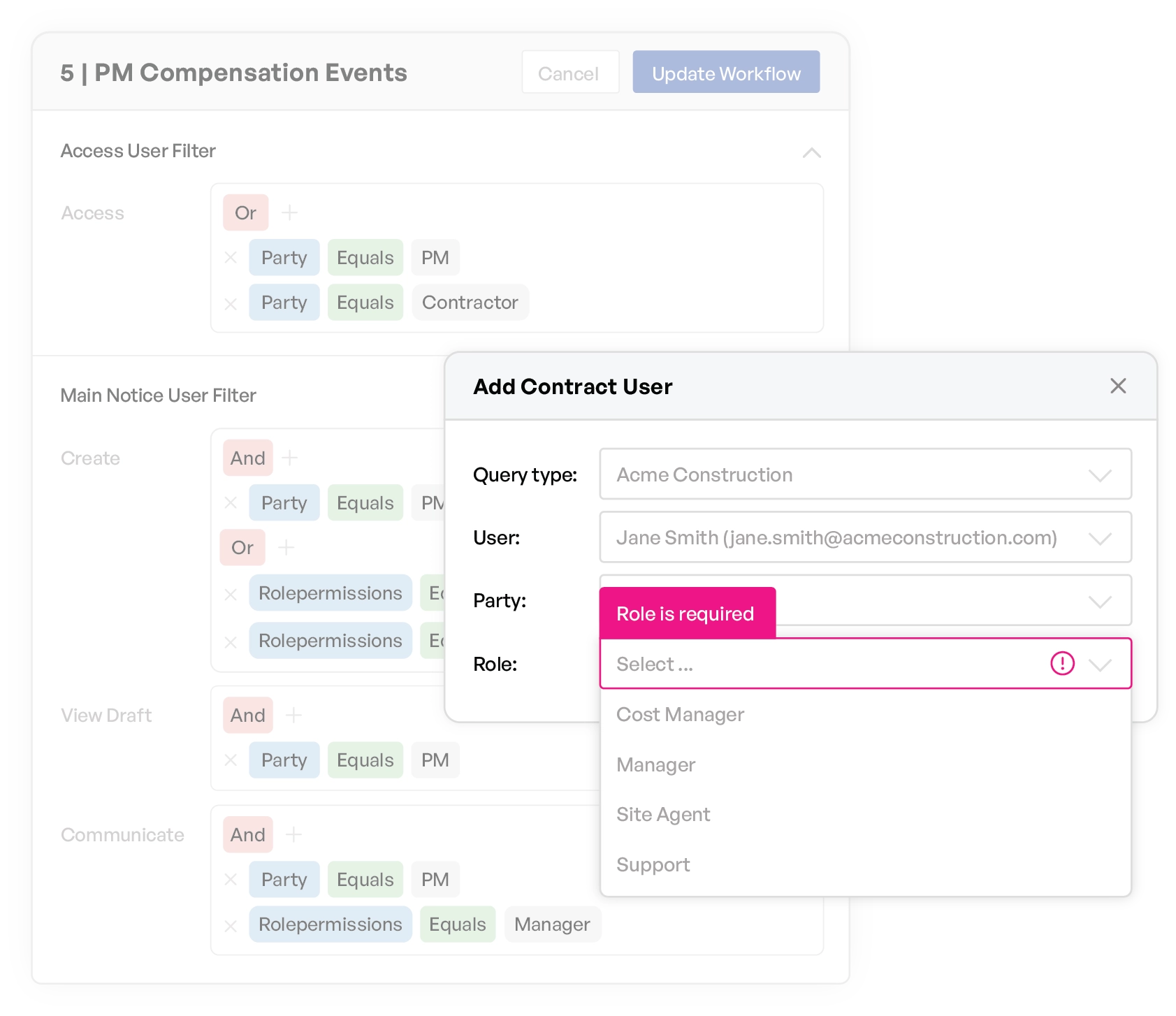Remove the Party Equals Contractor access rule

231,304
